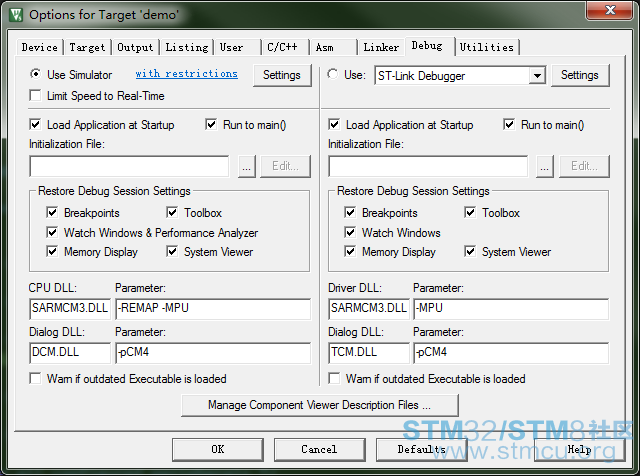Viewport: 640px width, 476px height.
Task: Toggle debugger Breakpoints checkbox
Action: [350, 212]
